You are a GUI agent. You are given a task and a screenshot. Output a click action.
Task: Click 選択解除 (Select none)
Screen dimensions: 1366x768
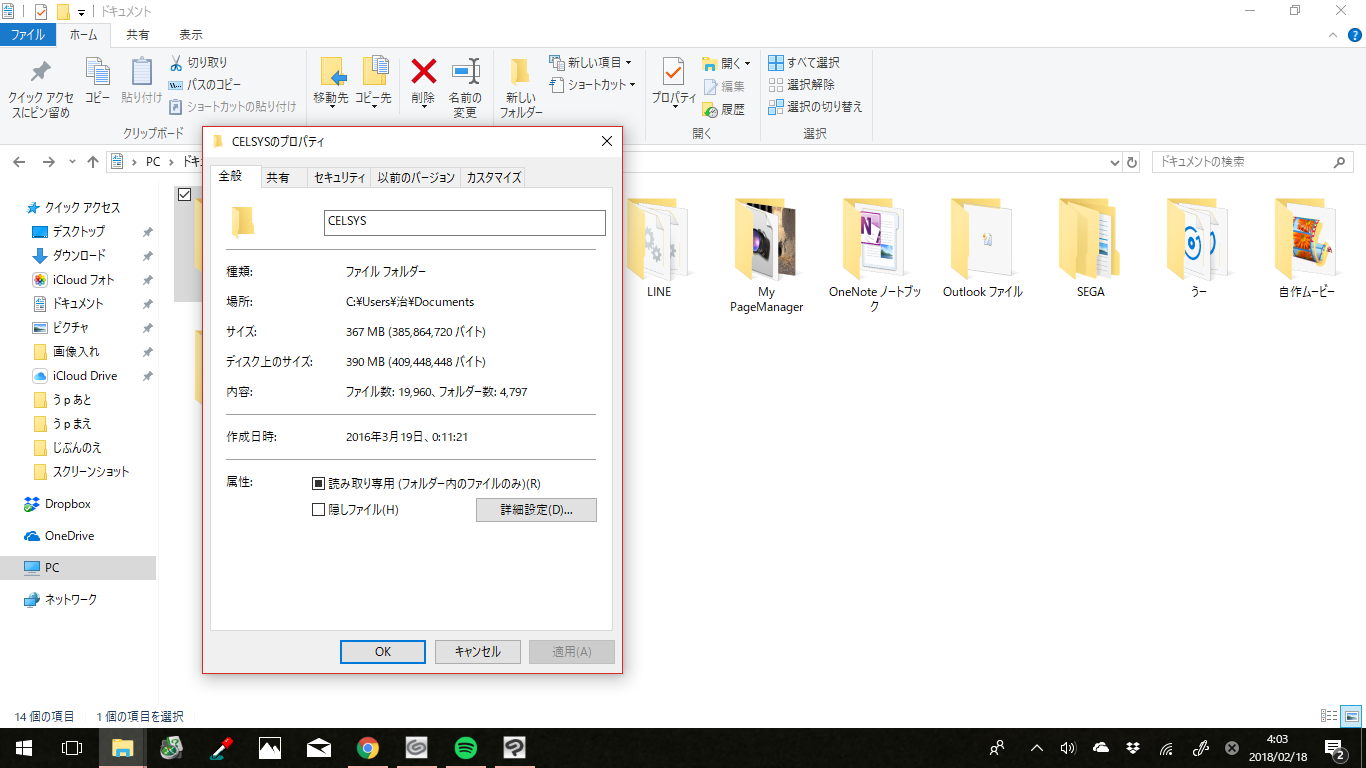coord(801,85)
